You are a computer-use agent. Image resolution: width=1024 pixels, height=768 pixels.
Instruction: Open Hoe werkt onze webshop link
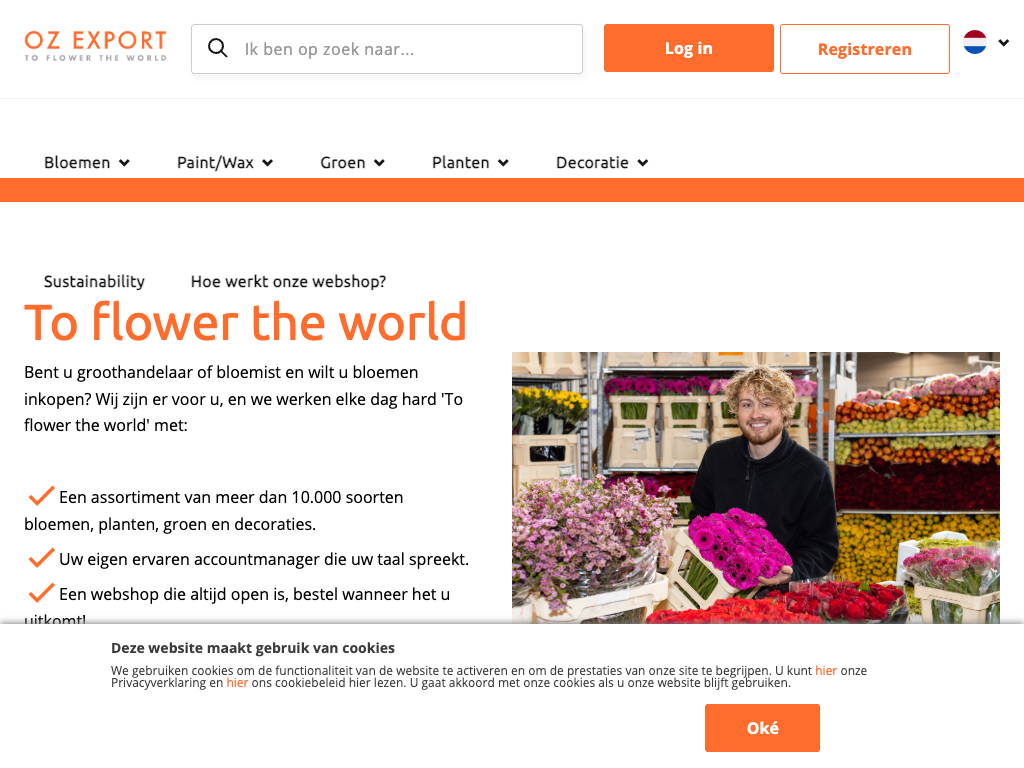click(288, 281)
